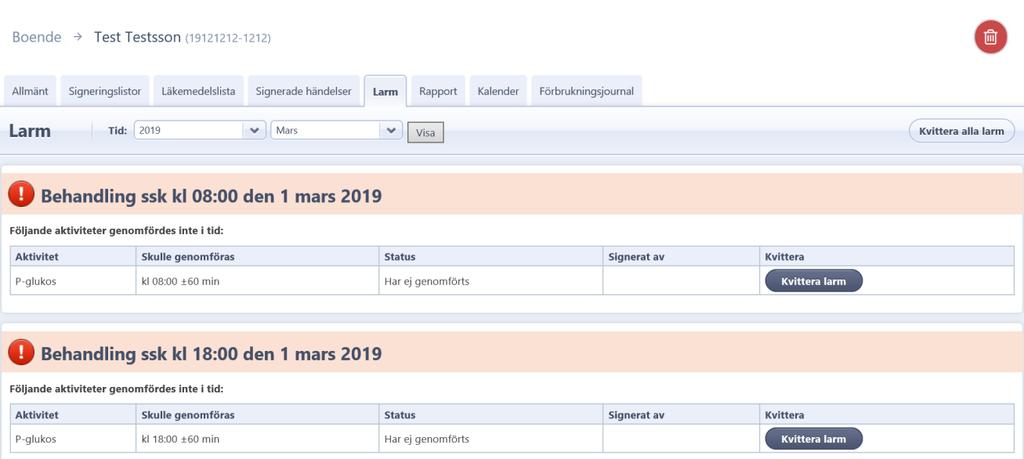Click alert icon for 08:00 treatment
Viewport: 1024px width, 459px height.
coord(22,194)
